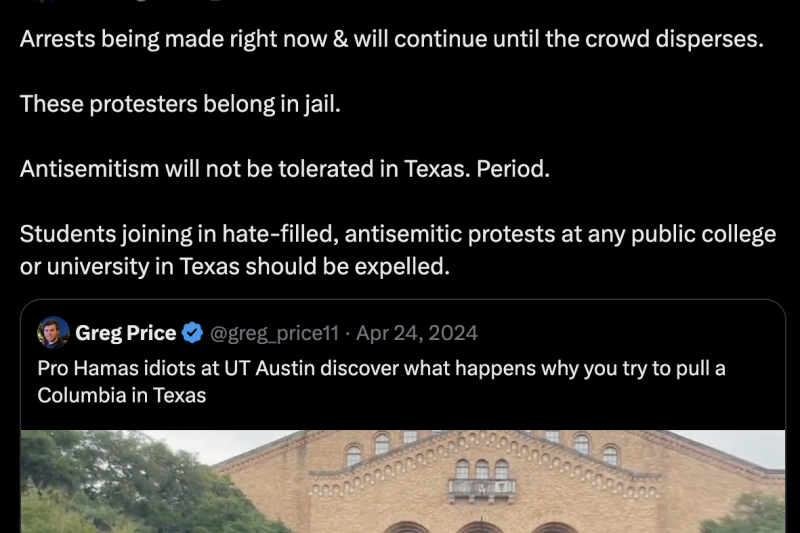The width and height of the screenshot is (800, 533).
Task: Click 'or university in Texas should be expelled'
Action: pyautogui.click(x=235, y=266)
